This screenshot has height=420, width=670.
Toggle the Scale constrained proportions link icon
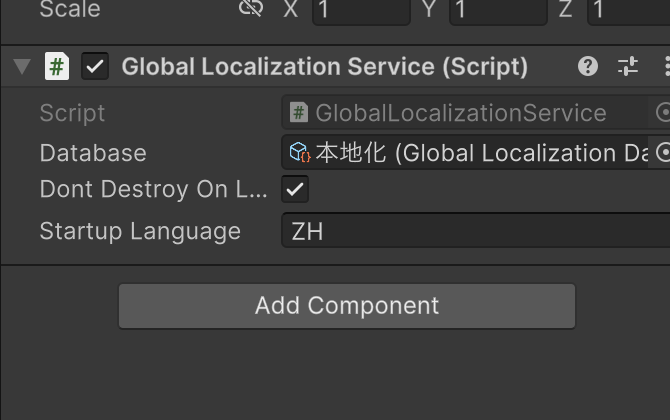(x=250, y=9)
